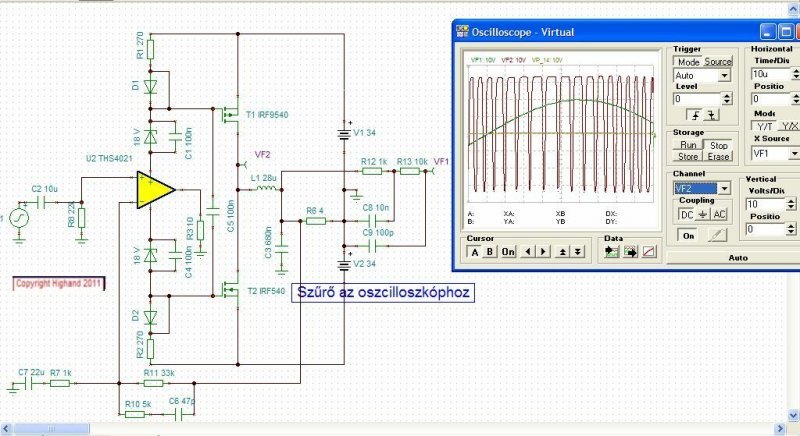
Task: Click the first Data import curve icon
Action: (x=611, y=251)
